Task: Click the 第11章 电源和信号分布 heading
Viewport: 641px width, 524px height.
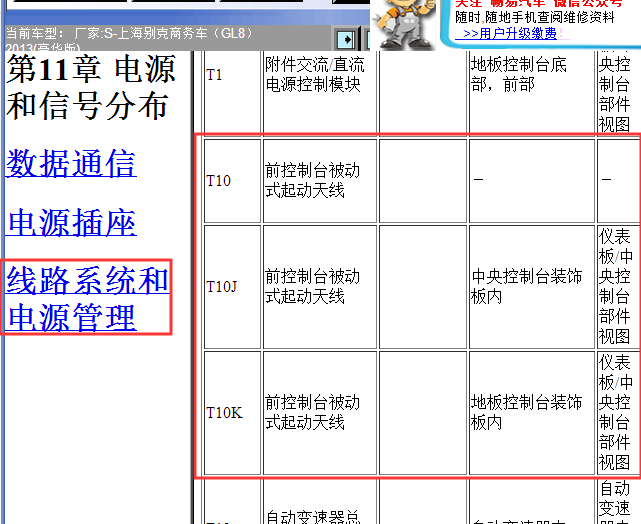Action: click(91, 87)
